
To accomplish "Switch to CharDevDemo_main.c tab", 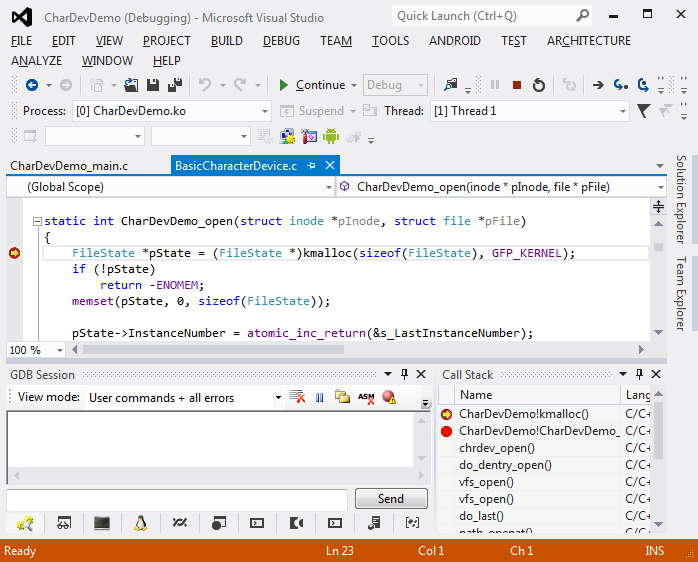I will (69, 166).
